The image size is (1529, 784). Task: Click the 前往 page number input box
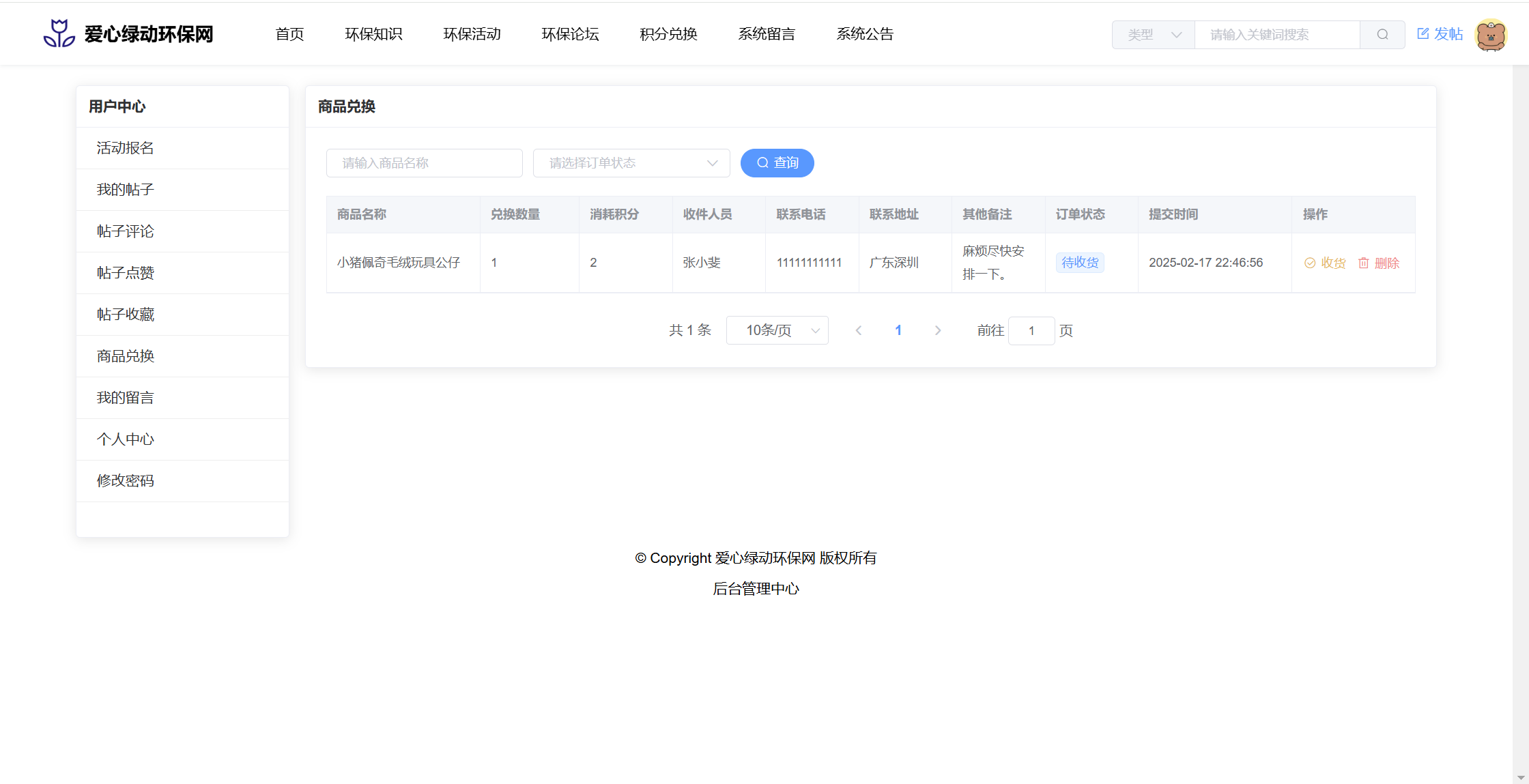pos(1031,331)
